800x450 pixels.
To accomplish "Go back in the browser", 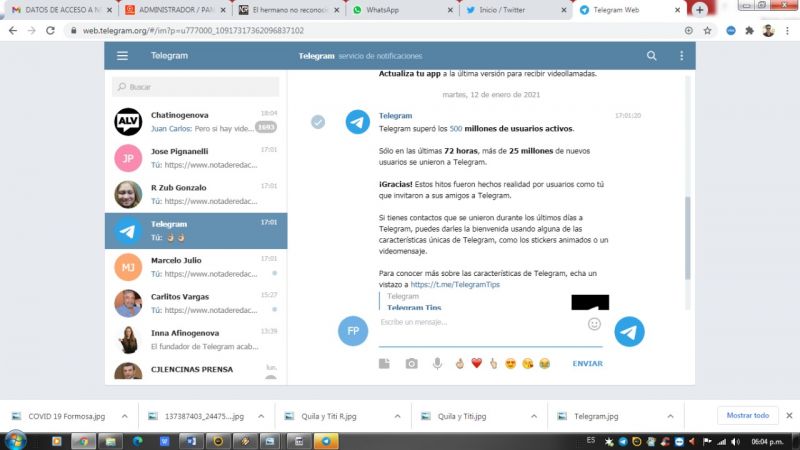I will point(13,31).
